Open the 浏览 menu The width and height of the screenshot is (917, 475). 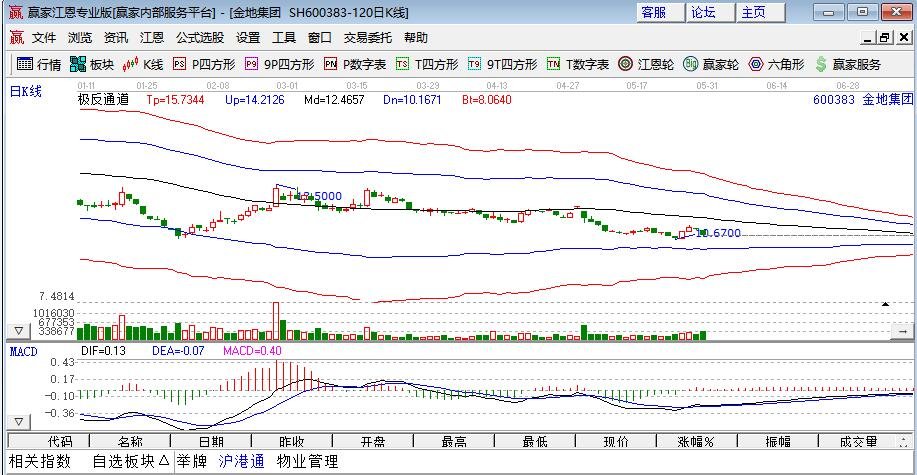[x=80, y=38]
